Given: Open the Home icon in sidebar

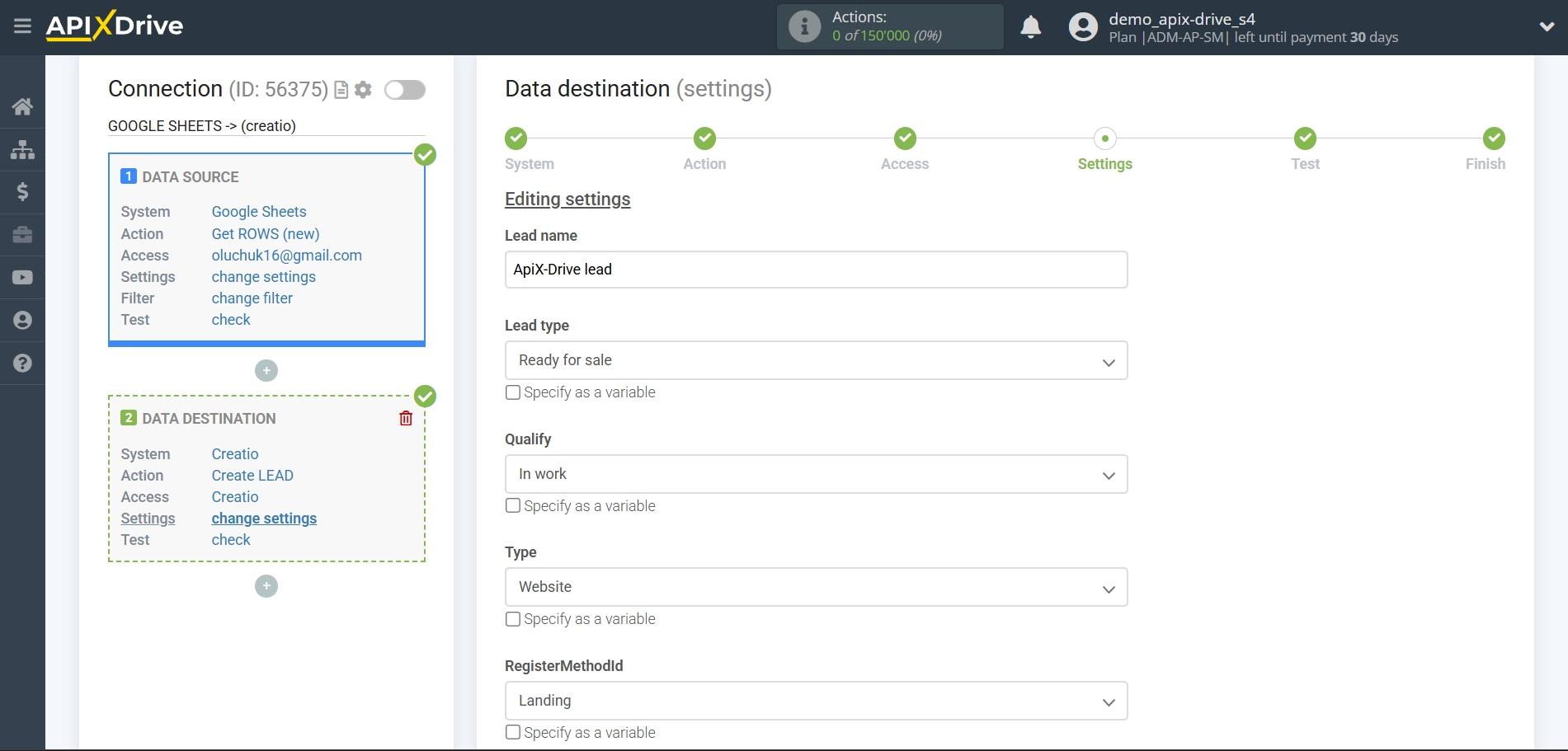Looking at the screenshot, I should [22, 106].
